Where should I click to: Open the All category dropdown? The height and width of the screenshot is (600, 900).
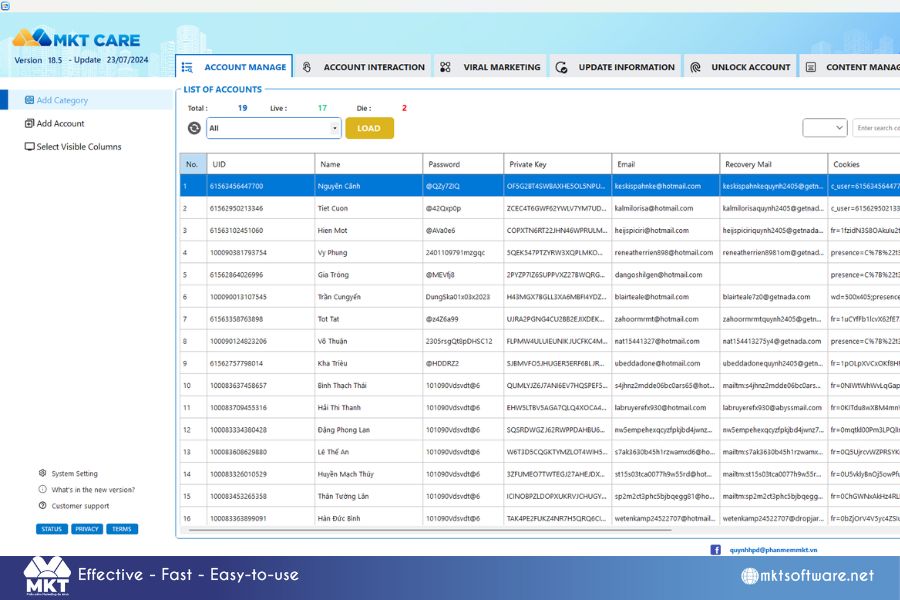[x=274, y=128]
